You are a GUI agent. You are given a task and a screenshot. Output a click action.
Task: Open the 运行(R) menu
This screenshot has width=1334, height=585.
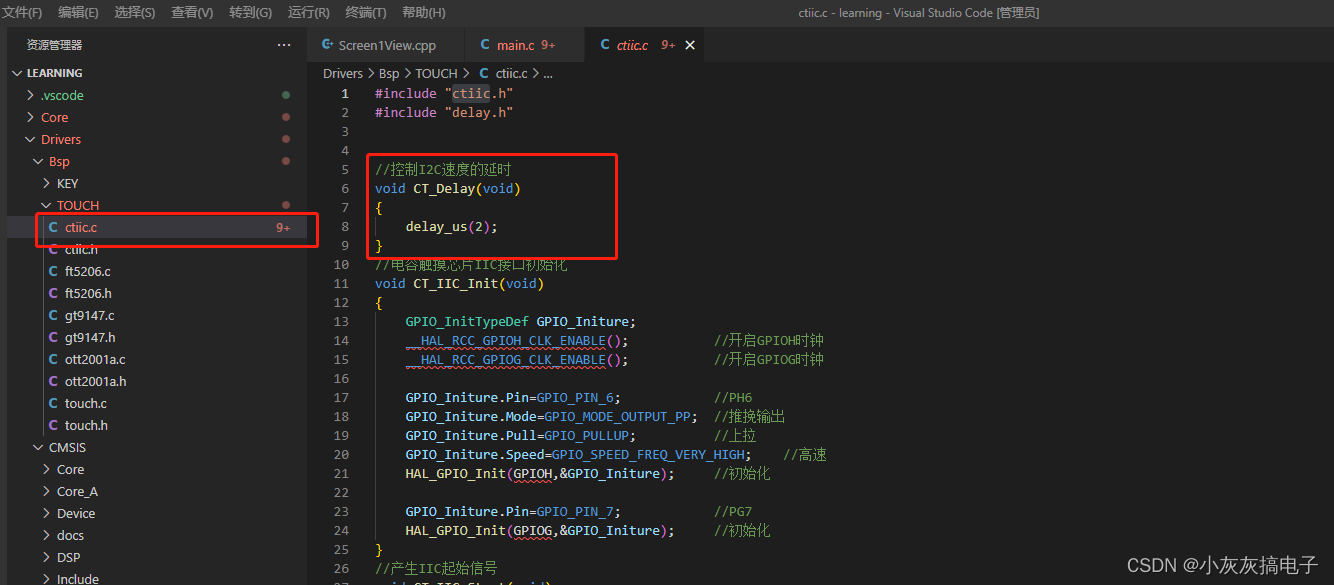tap(308, 13)
